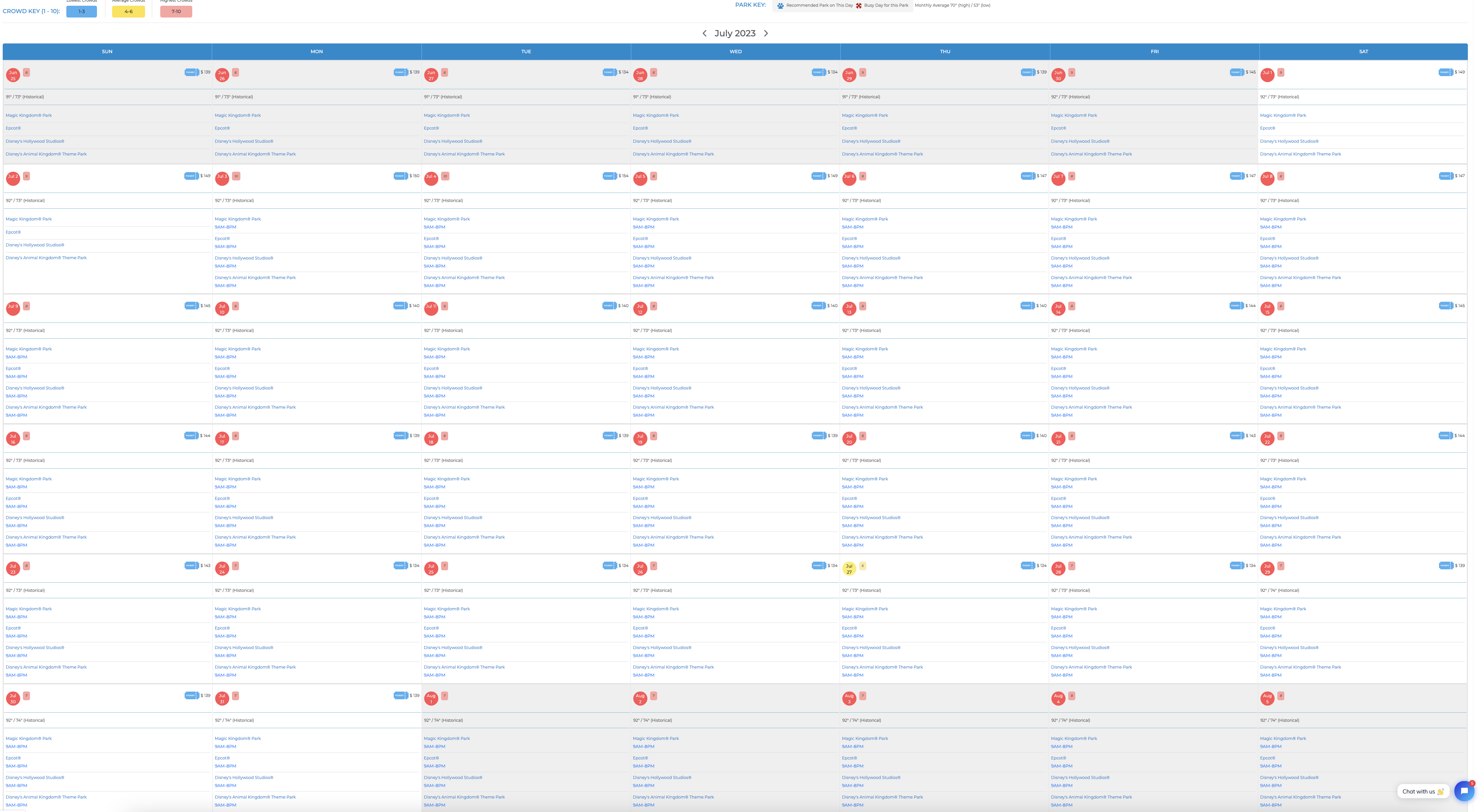The width and height of the screenshot is (1482, 812).
Task: Open Epcot link on Jul 19
Action: [640, 498]
